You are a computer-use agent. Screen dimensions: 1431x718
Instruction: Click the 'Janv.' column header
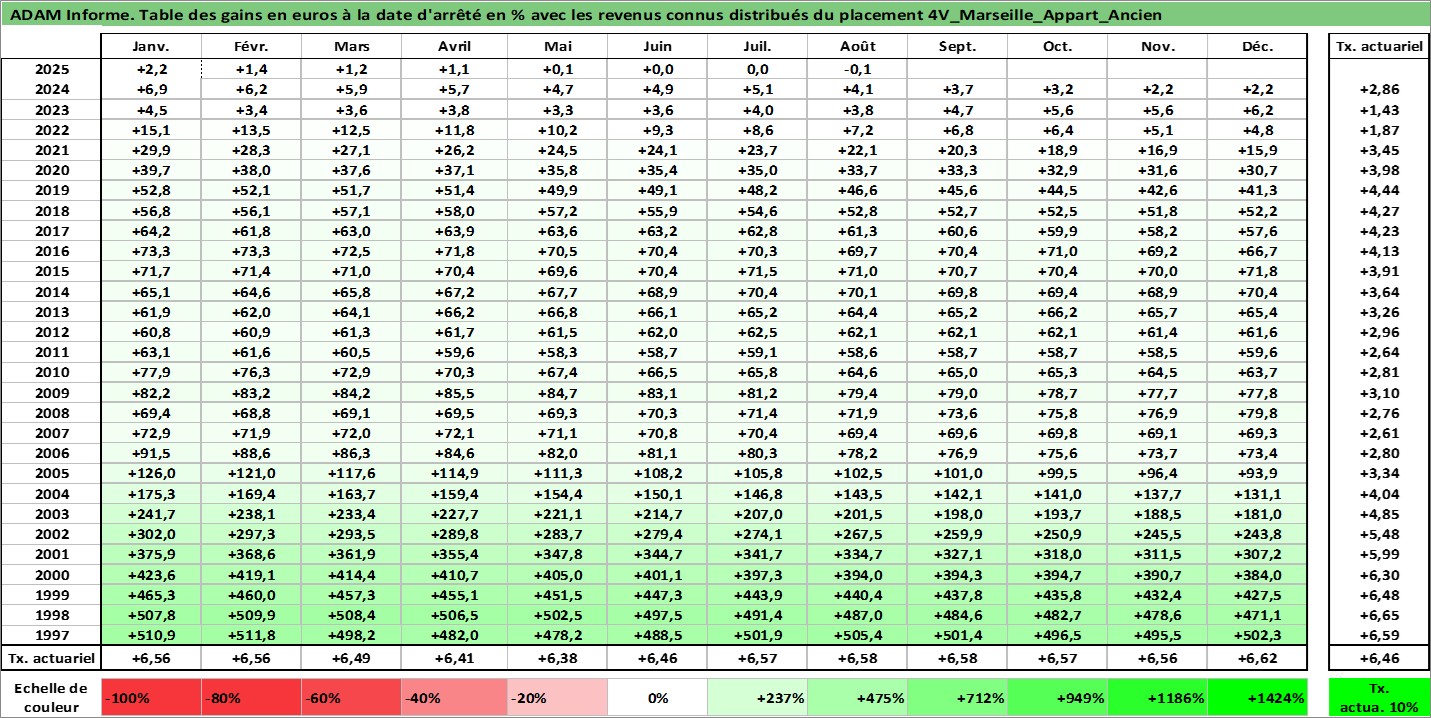click(x=152, y=47)
